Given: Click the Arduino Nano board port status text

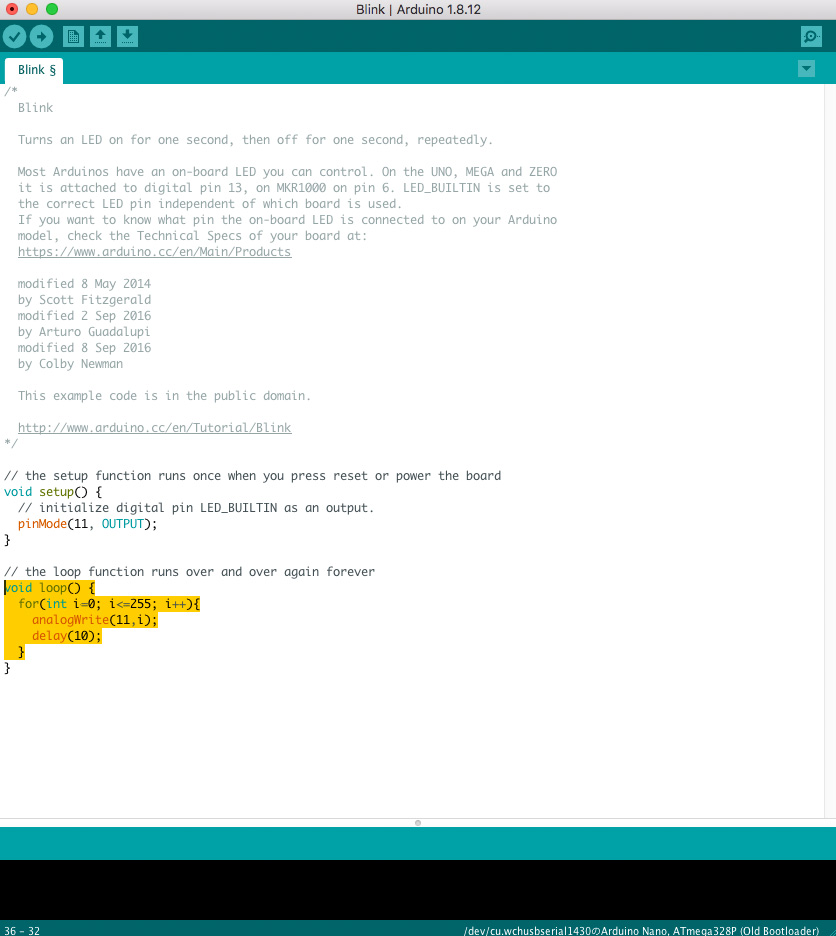Looking at the screenshot, I should pos(641,931).
